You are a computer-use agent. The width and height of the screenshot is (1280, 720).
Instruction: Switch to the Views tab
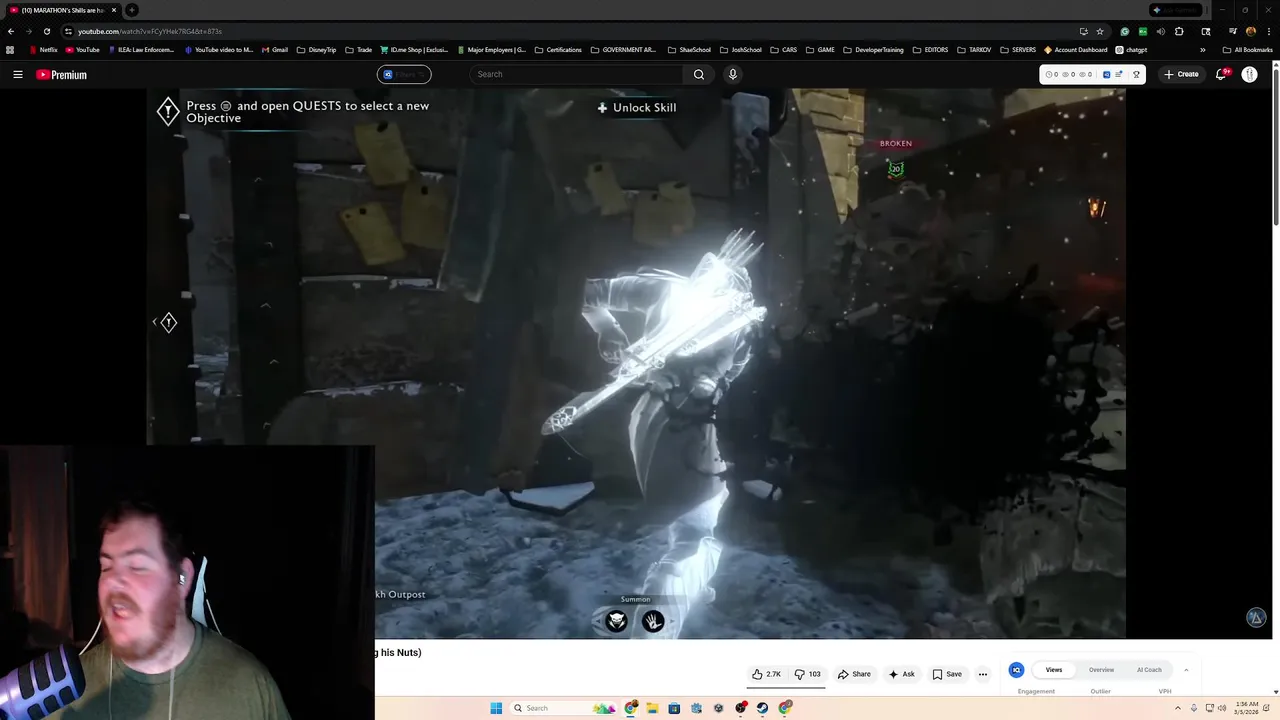tap(1054, 670)
